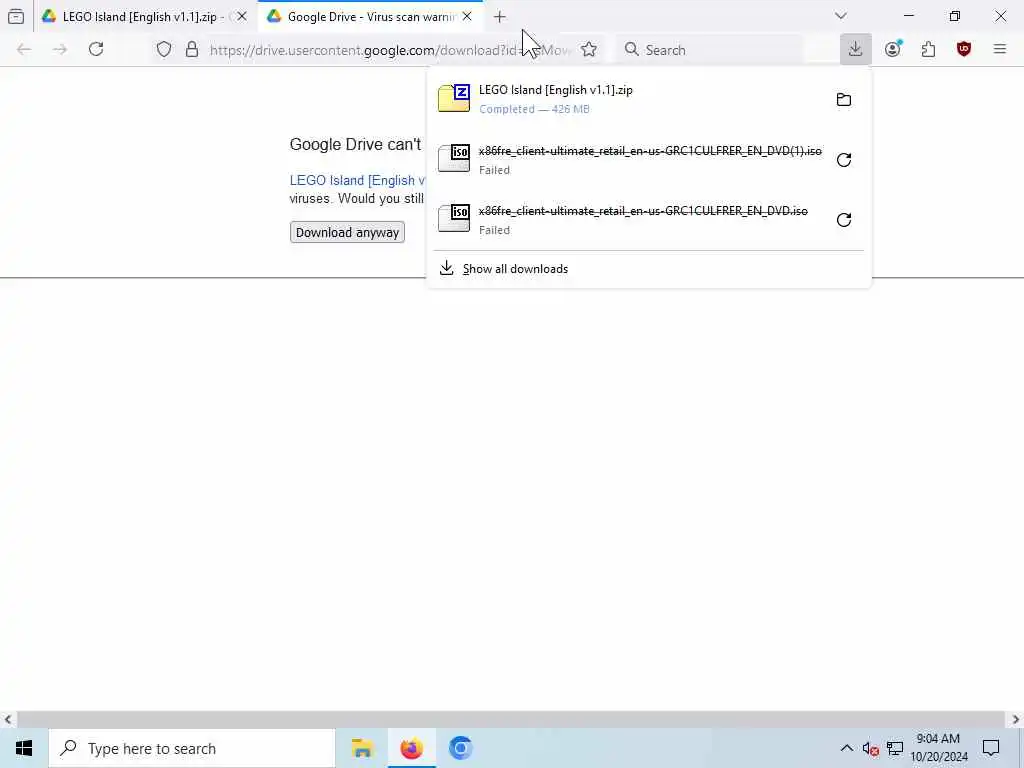
Task: Click iso file icon for EN_DVD.iso
Action: 454,218
